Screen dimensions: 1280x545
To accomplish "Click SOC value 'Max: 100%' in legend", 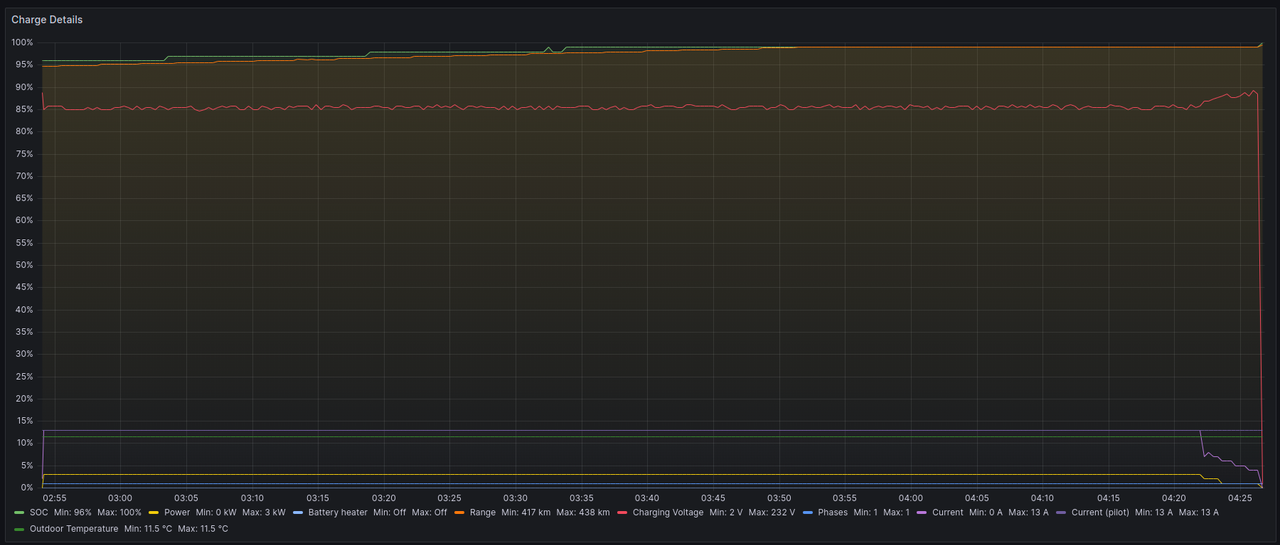I will point(119,512).
